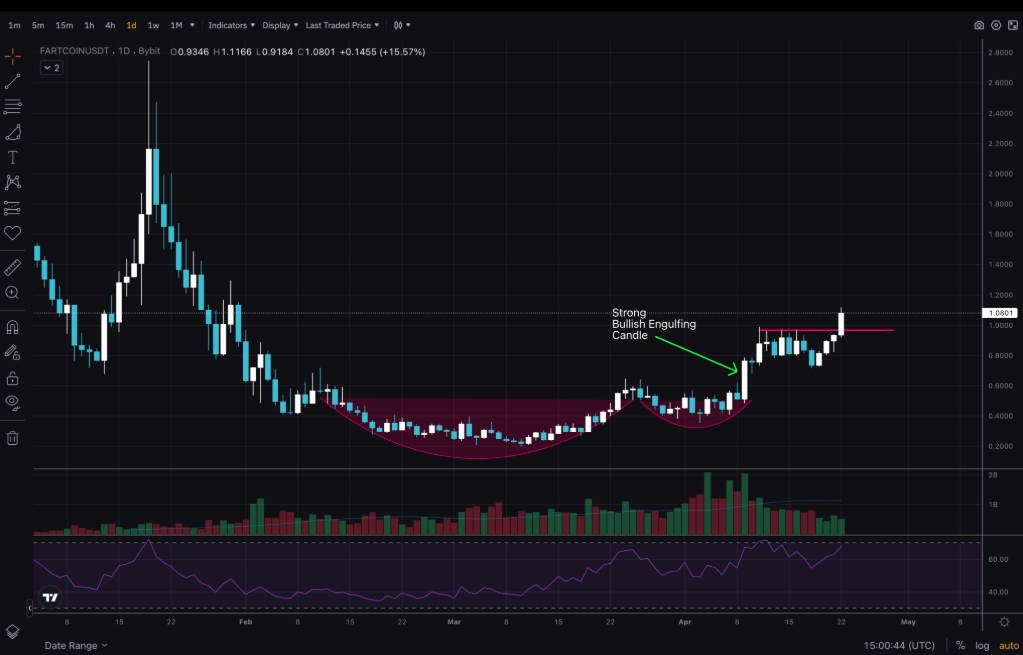This screenshot has width=1023, height=655.
Task: Click the 2.0000 price axis label
Action: 1000,174
